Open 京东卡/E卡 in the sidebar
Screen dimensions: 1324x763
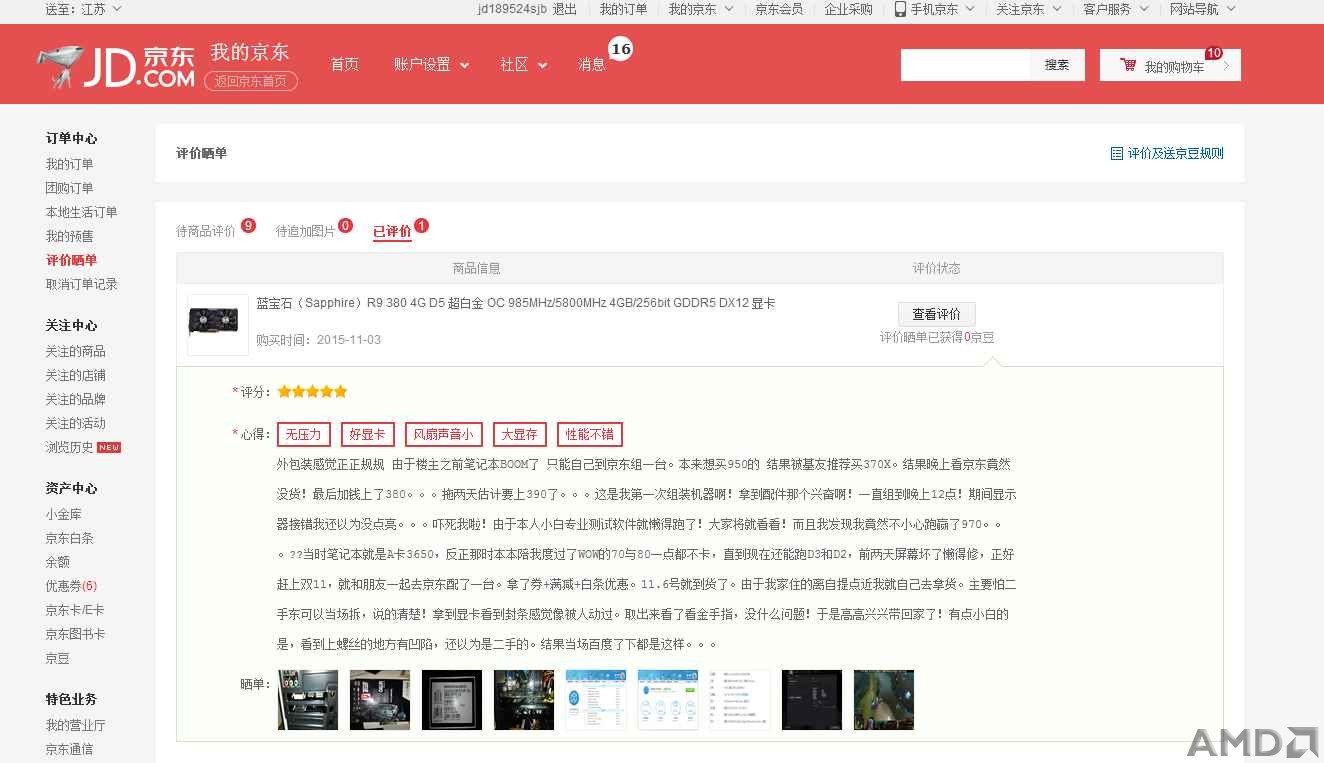pyautogui.click(x=74, y=610)
